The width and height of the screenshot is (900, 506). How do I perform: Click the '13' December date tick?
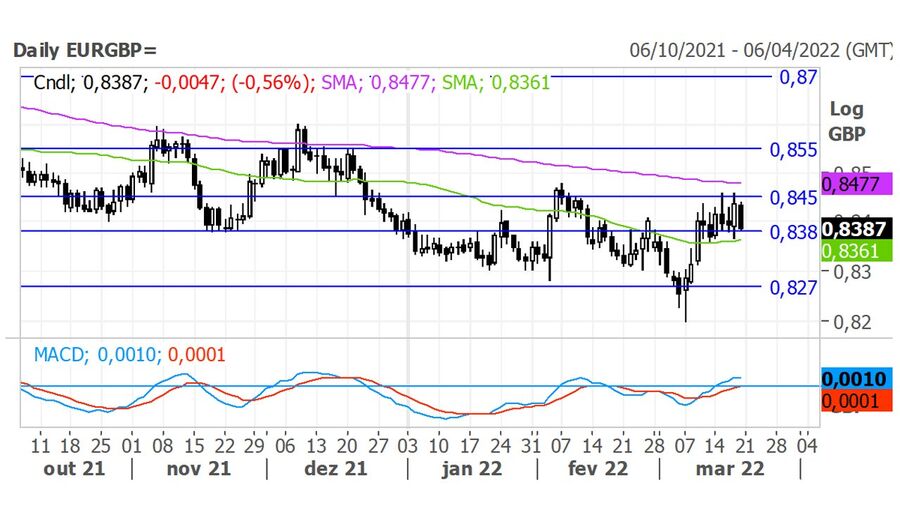pos(316,446)
